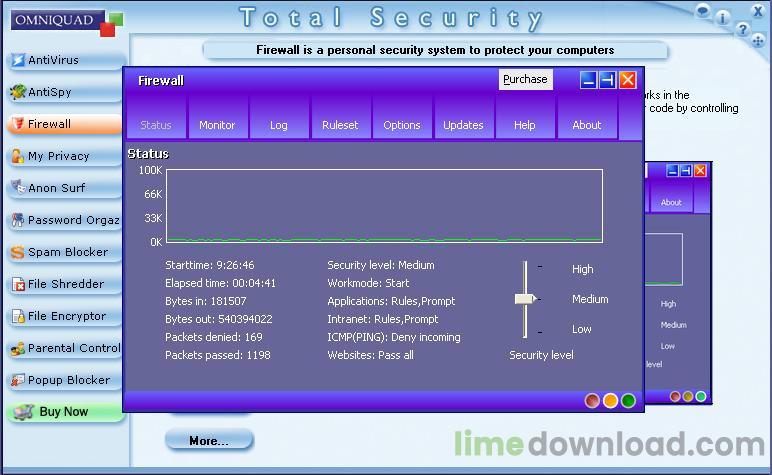Click Workmode: Start text
Image resolution: width=772 pixels, height=475 pixels.
coord(368,283)
